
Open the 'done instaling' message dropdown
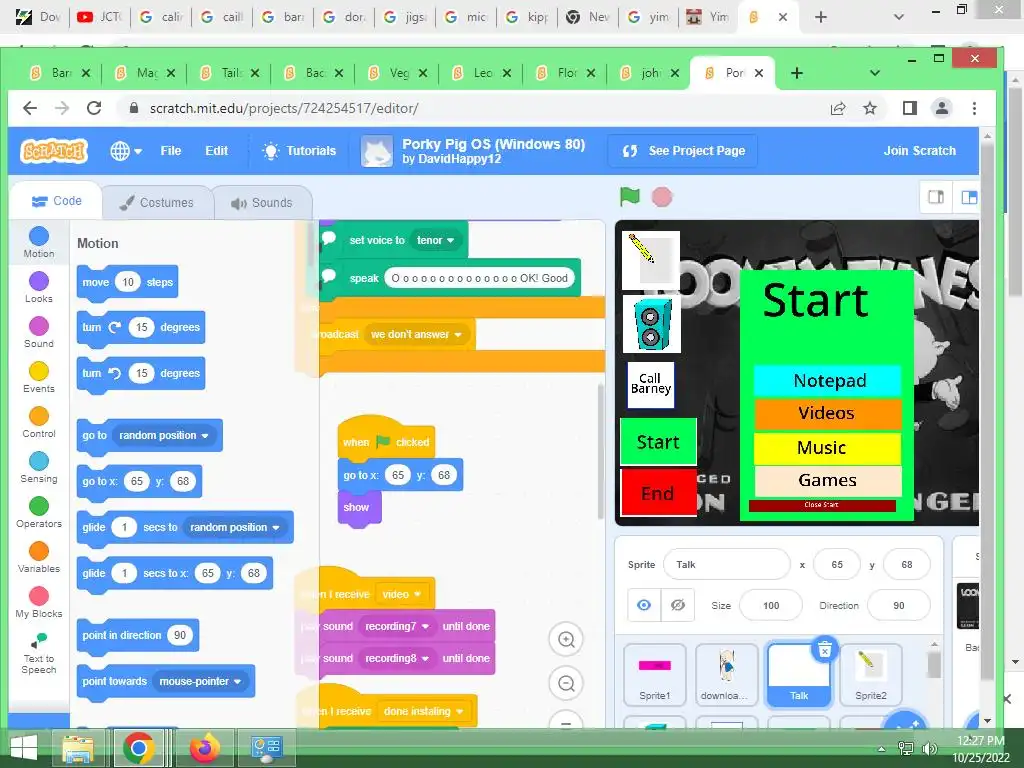coord(423,711)
